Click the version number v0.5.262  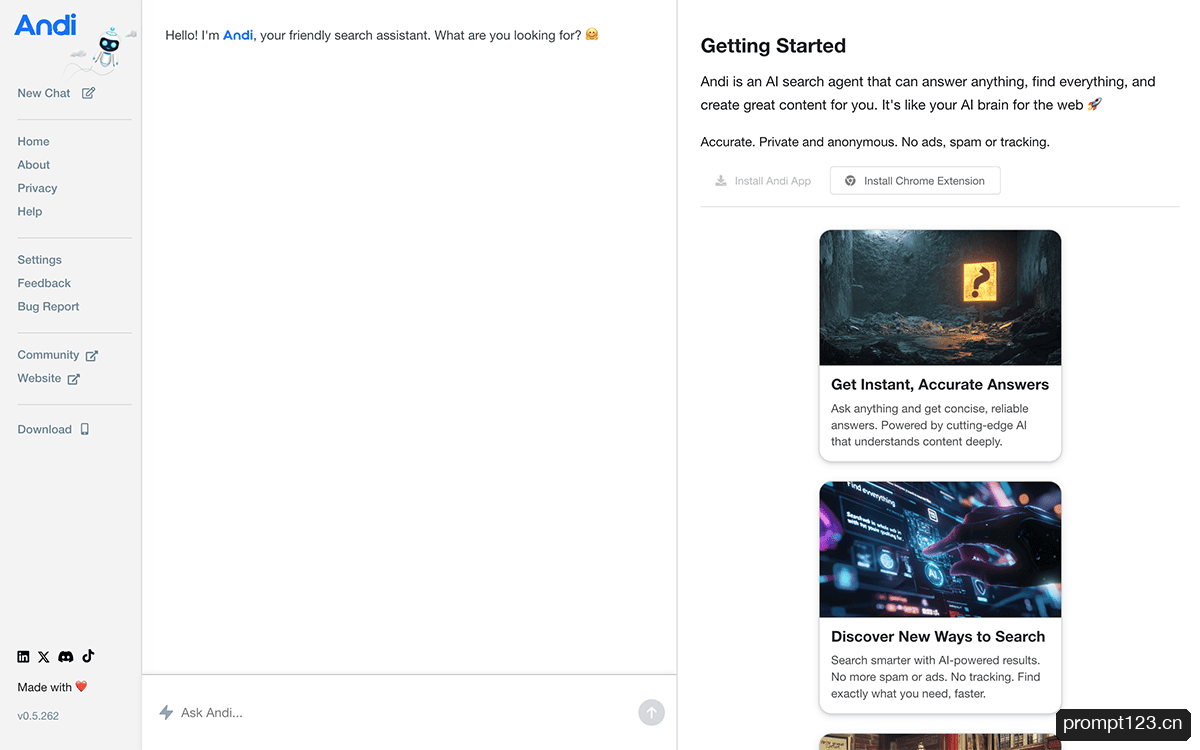coord(38,716)
